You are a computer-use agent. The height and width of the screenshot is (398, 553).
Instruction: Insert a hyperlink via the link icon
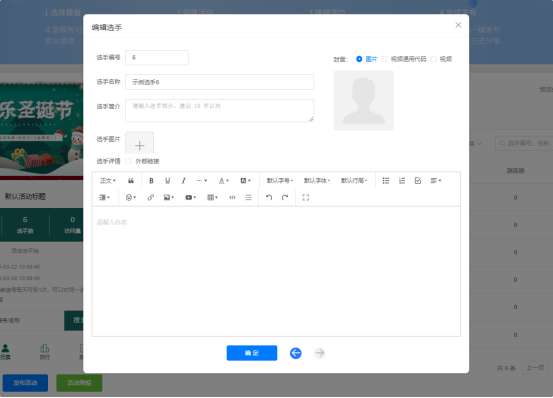tap(151, 197)
